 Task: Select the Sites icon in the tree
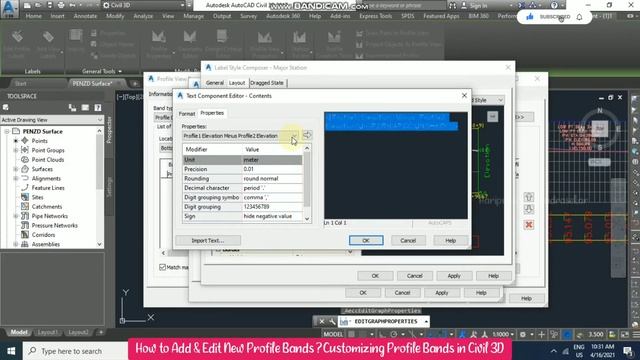click(25, 197)
